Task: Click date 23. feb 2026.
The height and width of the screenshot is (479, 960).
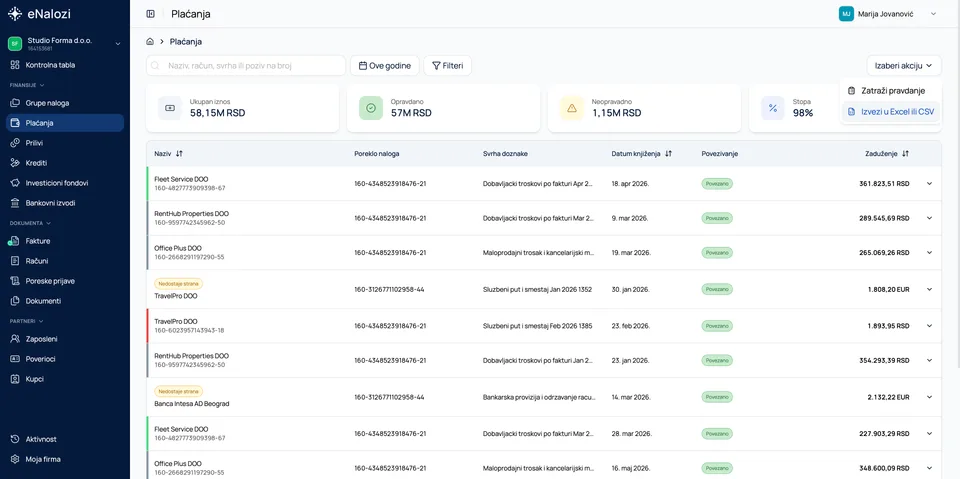Action: [630, 326]
